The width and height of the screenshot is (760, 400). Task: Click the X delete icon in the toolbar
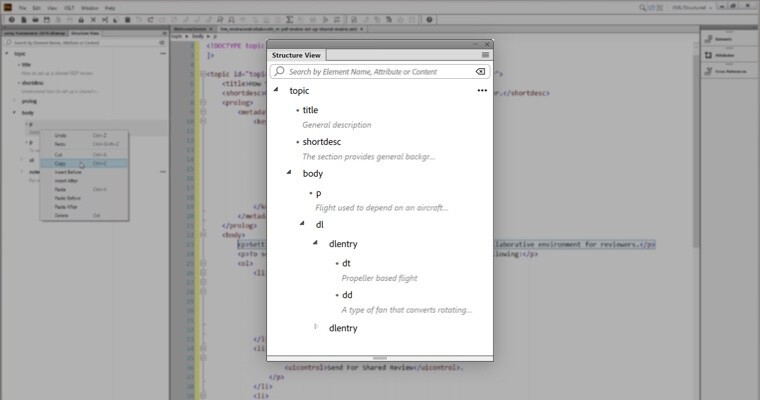point(93,20)
